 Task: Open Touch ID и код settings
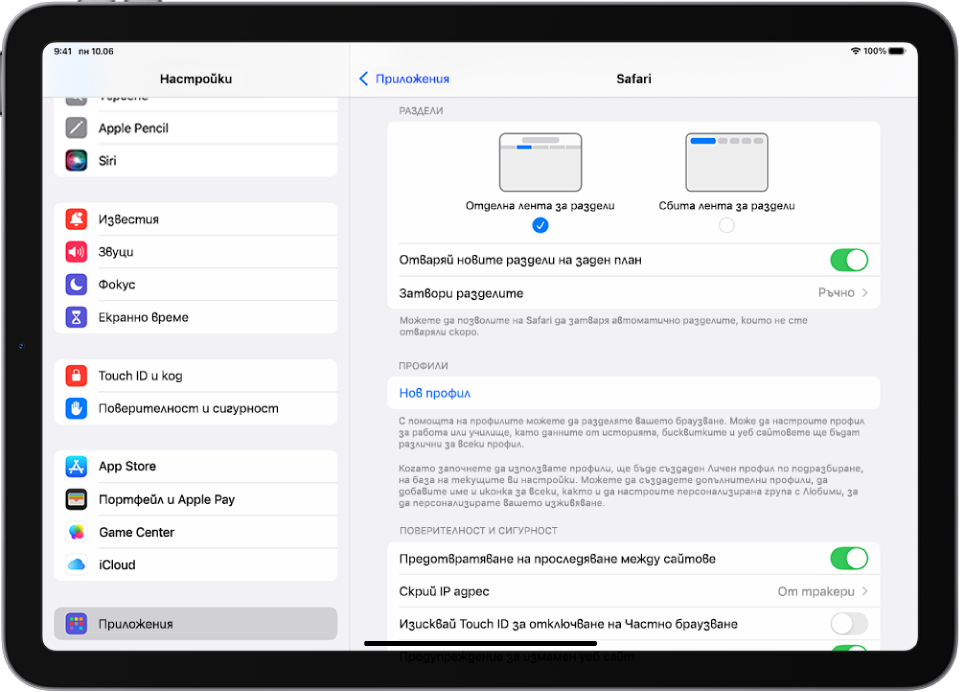coord(196,375)
